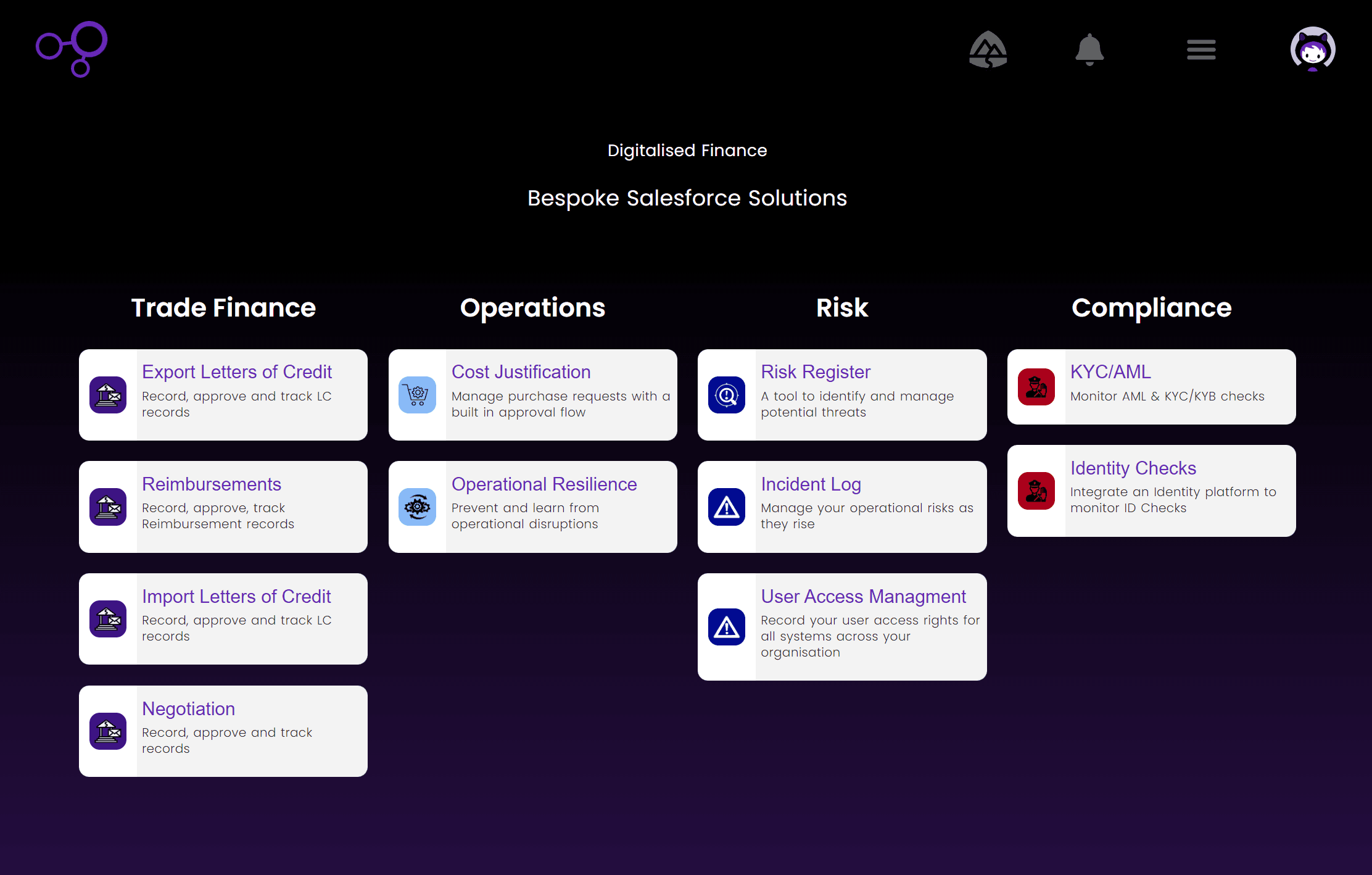Select the User Access Managment title
Image resolution: width=1372 pixels, height=875 pixels.
coord(863,597)
